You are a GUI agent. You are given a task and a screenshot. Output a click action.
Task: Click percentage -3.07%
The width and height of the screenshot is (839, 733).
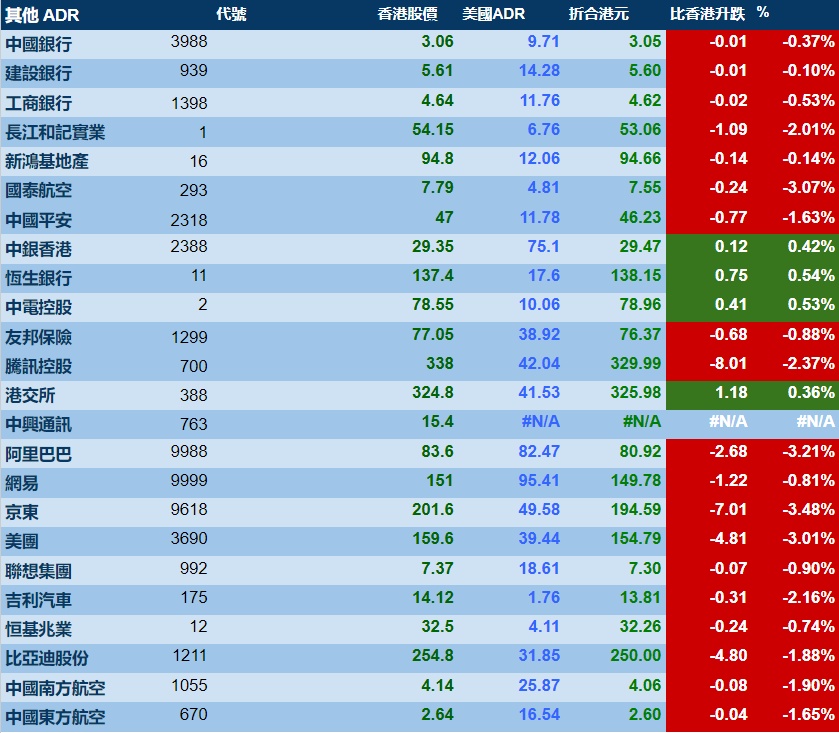[x=809, y=187]
